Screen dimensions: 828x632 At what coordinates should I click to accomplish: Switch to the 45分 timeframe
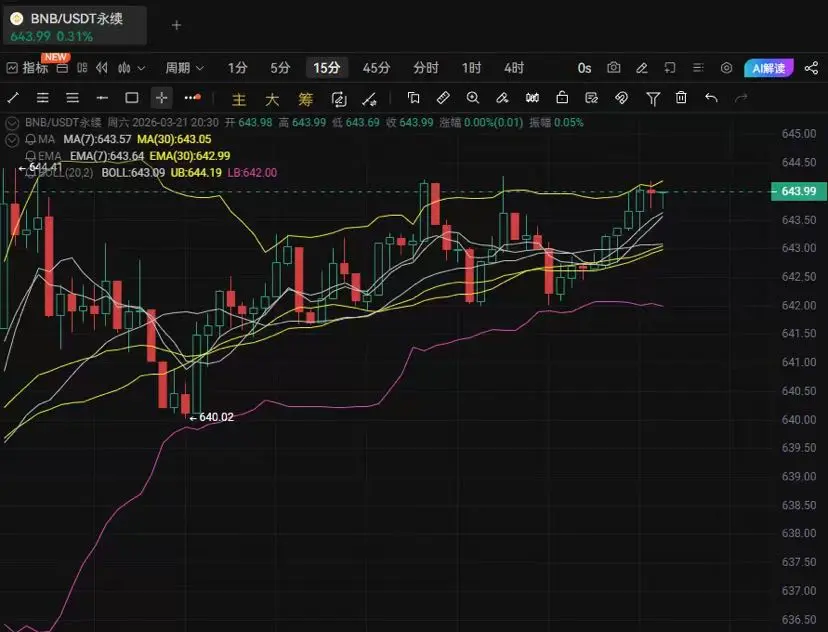[x=377, y=68]
